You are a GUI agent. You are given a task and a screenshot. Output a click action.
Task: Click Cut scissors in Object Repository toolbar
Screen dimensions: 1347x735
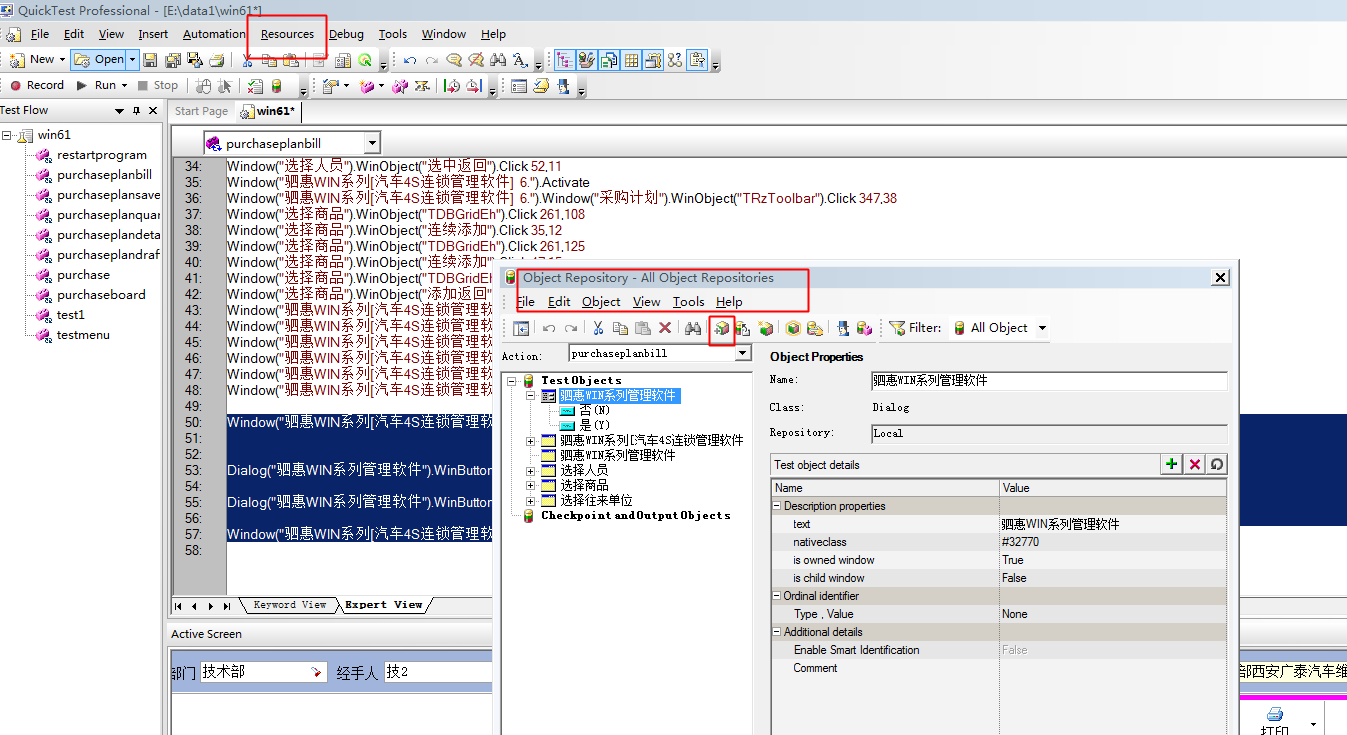click(598, 328)
